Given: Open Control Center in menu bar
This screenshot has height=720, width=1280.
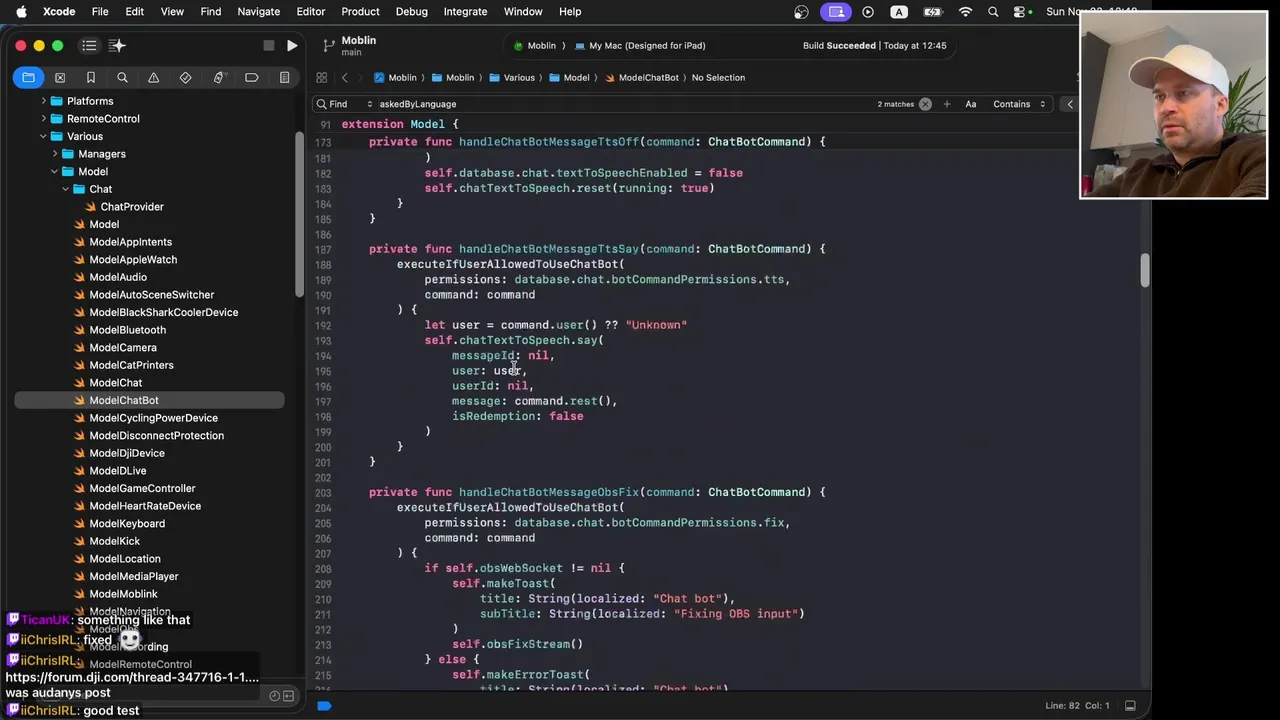Looking at the screenshot, I should (1020, 11).
